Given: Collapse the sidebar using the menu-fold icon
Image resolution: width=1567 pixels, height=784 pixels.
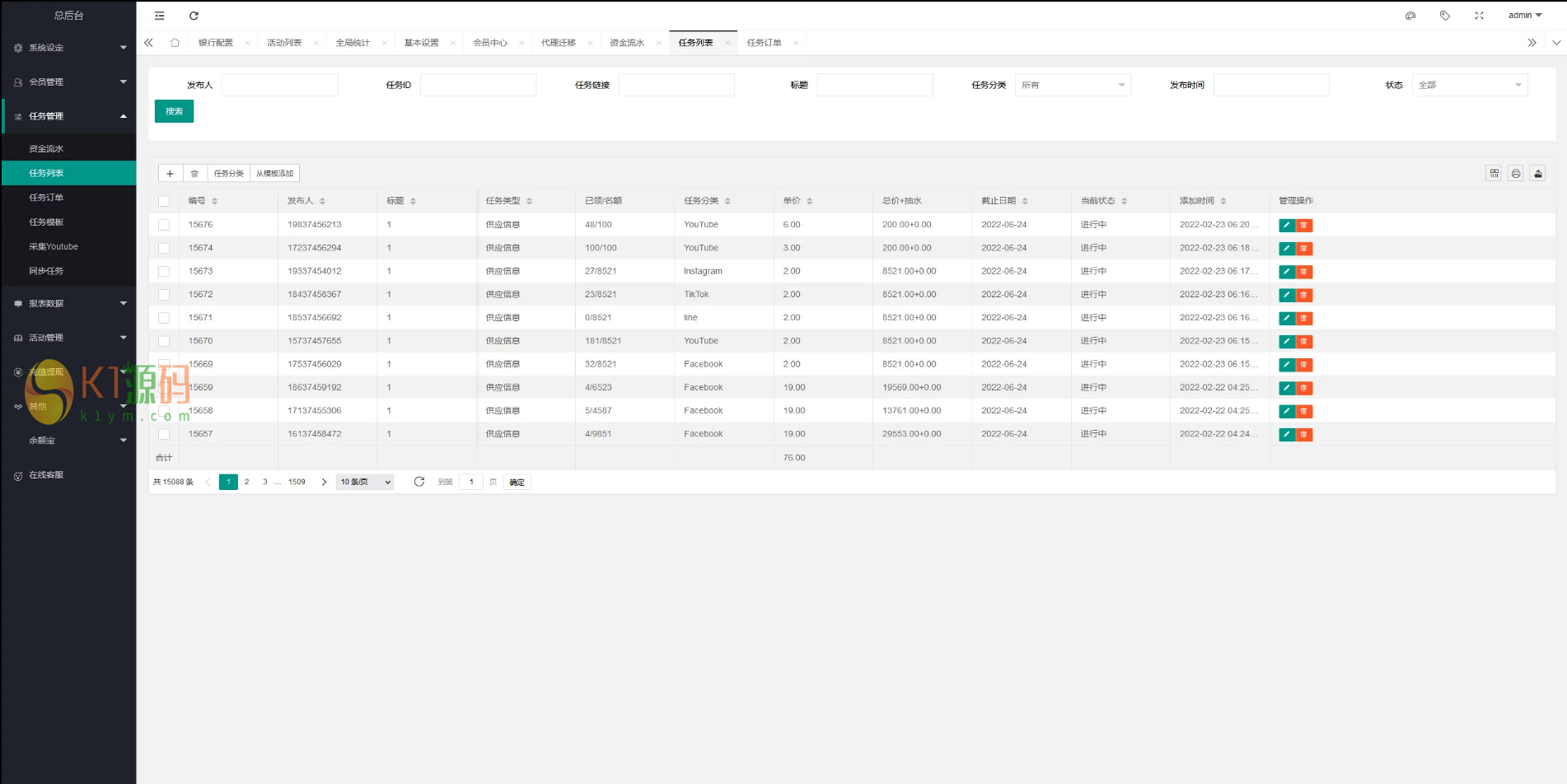Looking at the screenshot, I should pos(160,16).
